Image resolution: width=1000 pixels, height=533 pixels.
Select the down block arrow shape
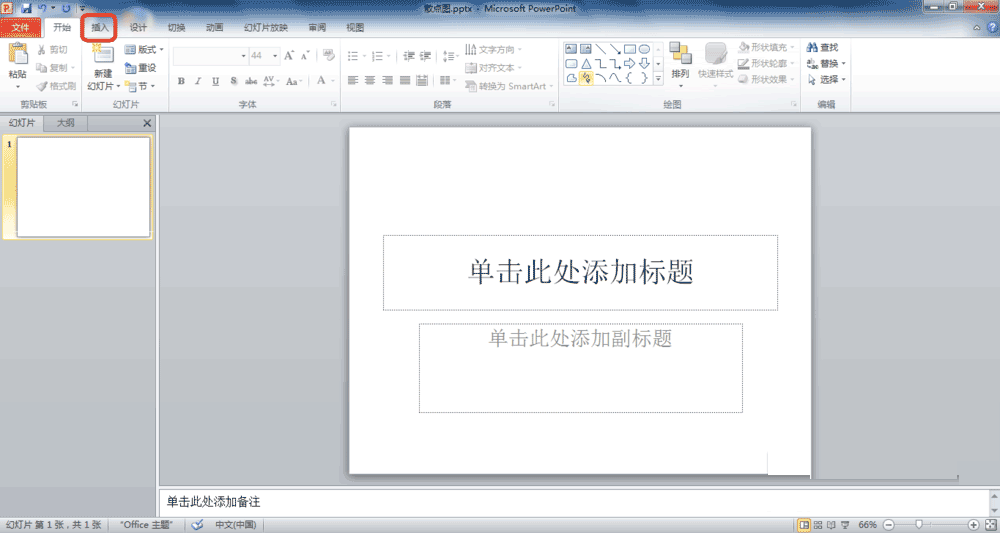tap(644, 64)
